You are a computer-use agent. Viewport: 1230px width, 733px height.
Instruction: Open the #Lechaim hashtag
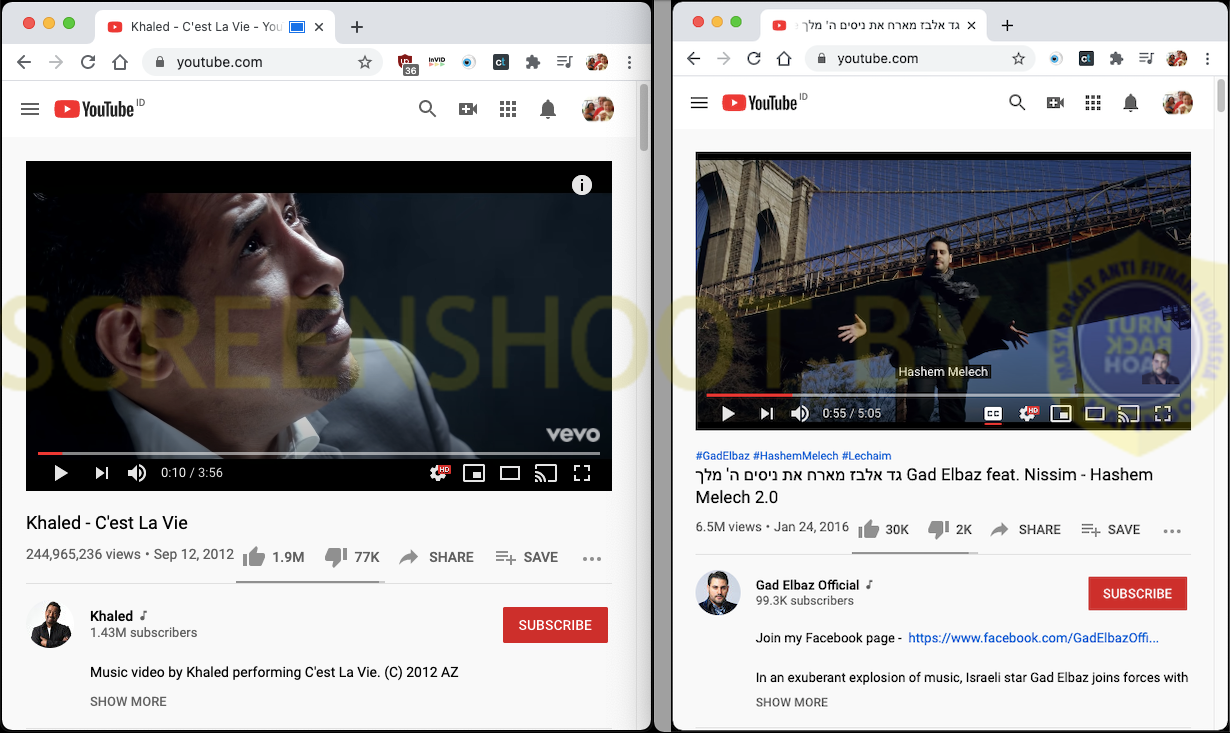point(866,455)
